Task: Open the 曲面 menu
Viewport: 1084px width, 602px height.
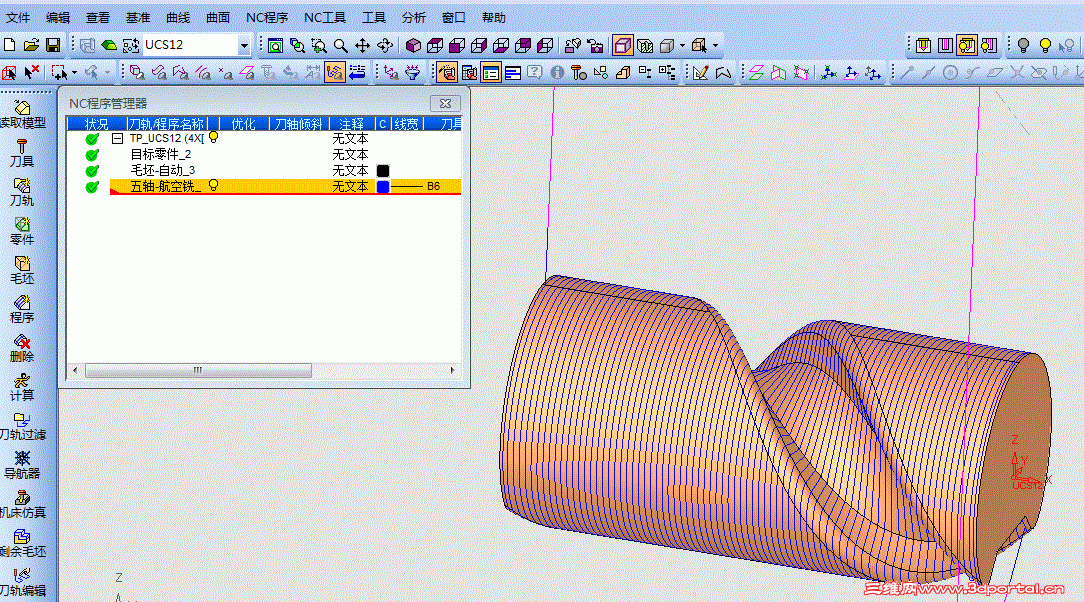Action: tap(218, 17)
